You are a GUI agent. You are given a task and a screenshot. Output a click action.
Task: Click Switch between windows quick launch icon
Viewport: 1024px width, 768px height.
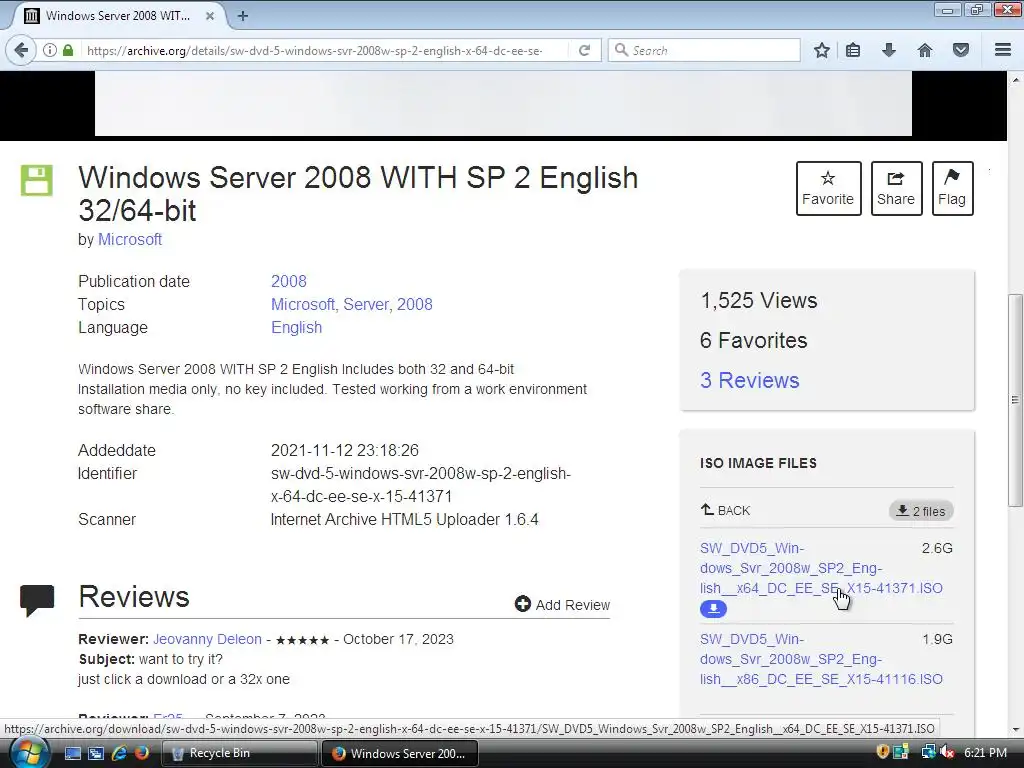pos(96,753)
